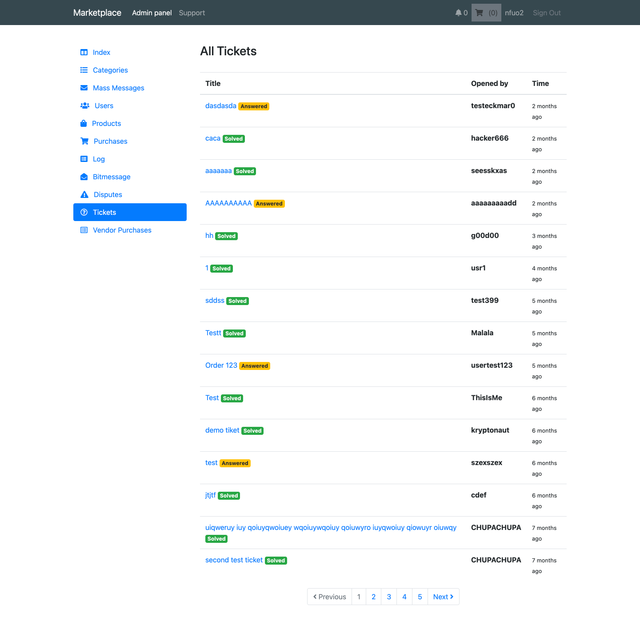Go to page 3 of tickets
The height and width of the screenshot is (623, 640).
click(x=389, y=597)
